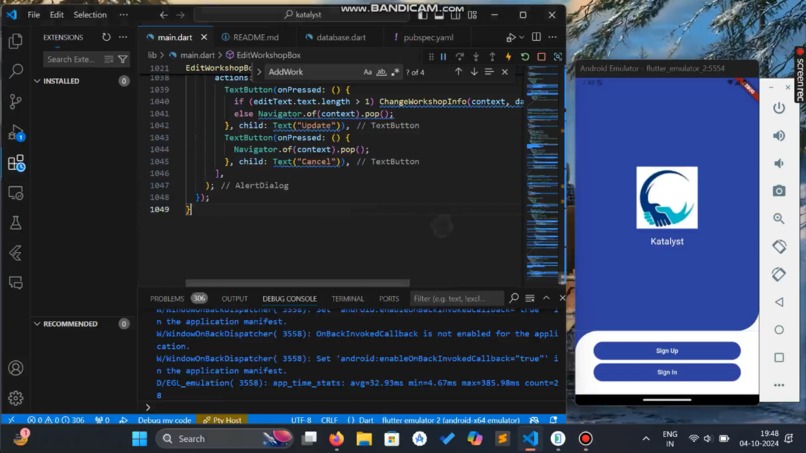Pause the debug session
The image size is (806, 453).
click(x=443, y=57)
